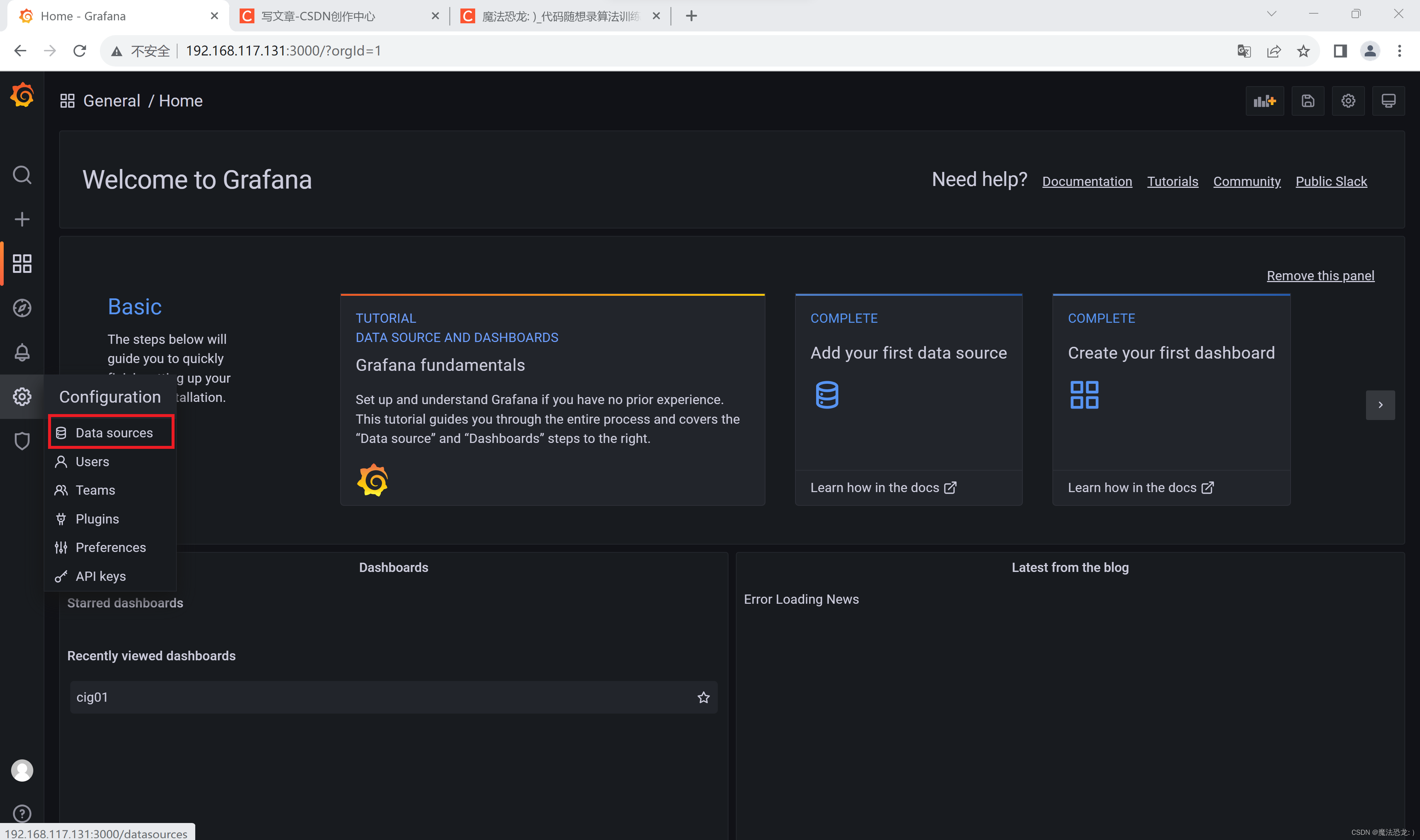Viewport: 1420px width, 840px height.
Task: Go back with browser back arrow
Action: 20,51
